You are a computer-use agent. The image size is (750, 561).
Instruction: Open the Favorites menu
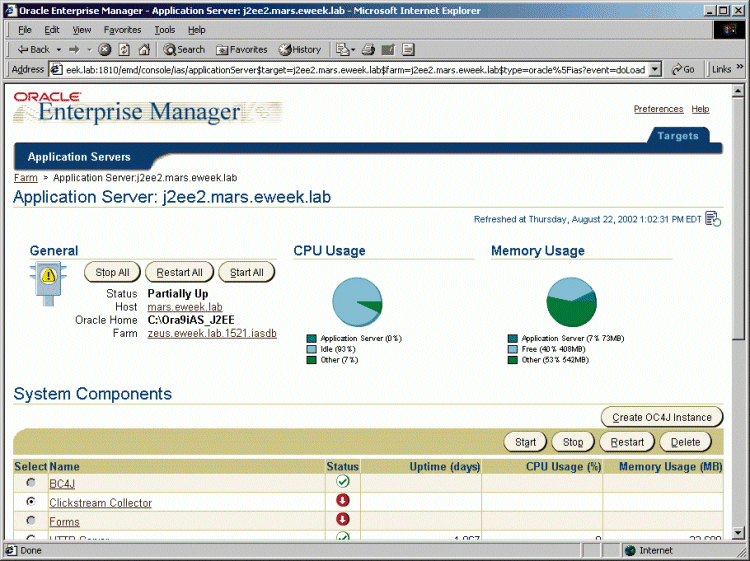tap(122, 30)
